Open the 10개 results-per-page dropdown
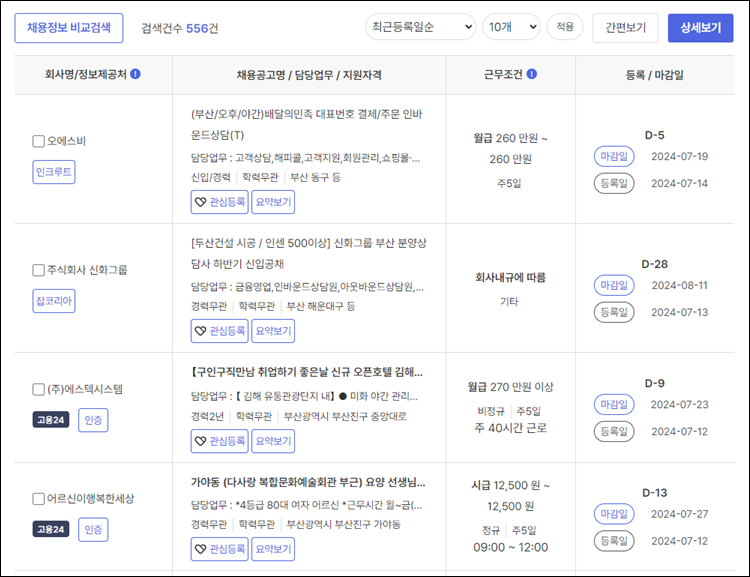 click(x=511, y=27)
